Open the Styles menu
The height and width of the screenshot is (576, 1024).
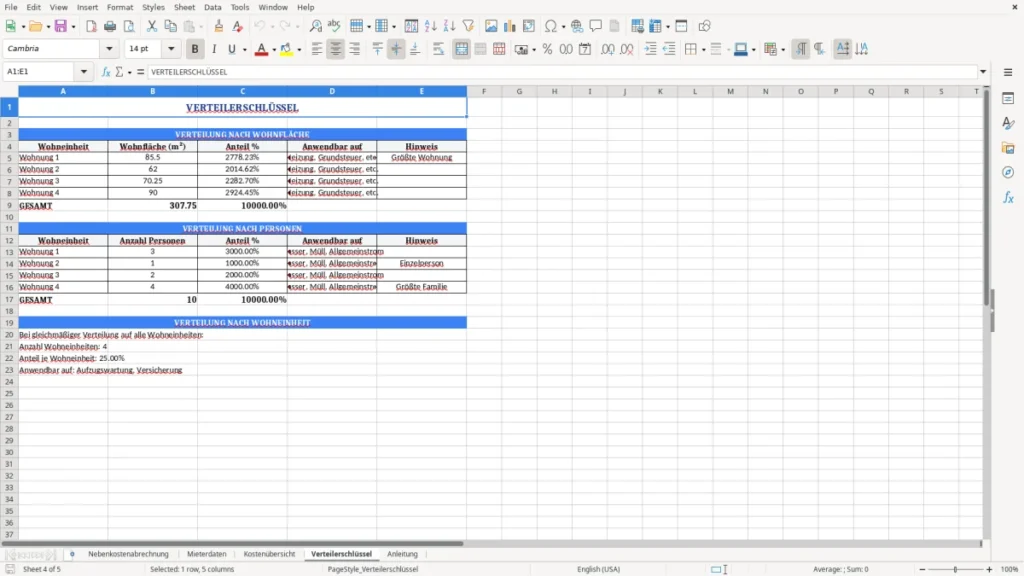[153, 7]
